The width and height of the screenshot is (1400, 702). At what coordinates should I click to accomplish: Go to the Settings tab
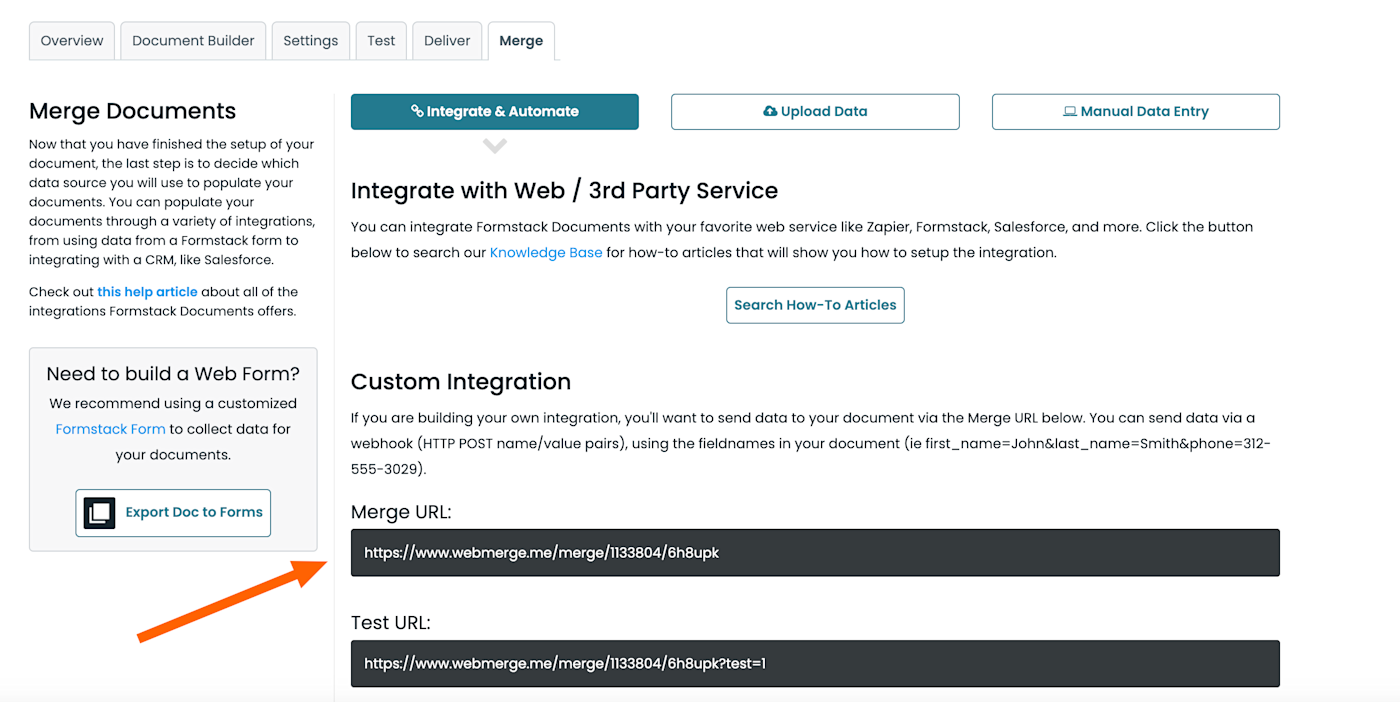click(310, 41)
